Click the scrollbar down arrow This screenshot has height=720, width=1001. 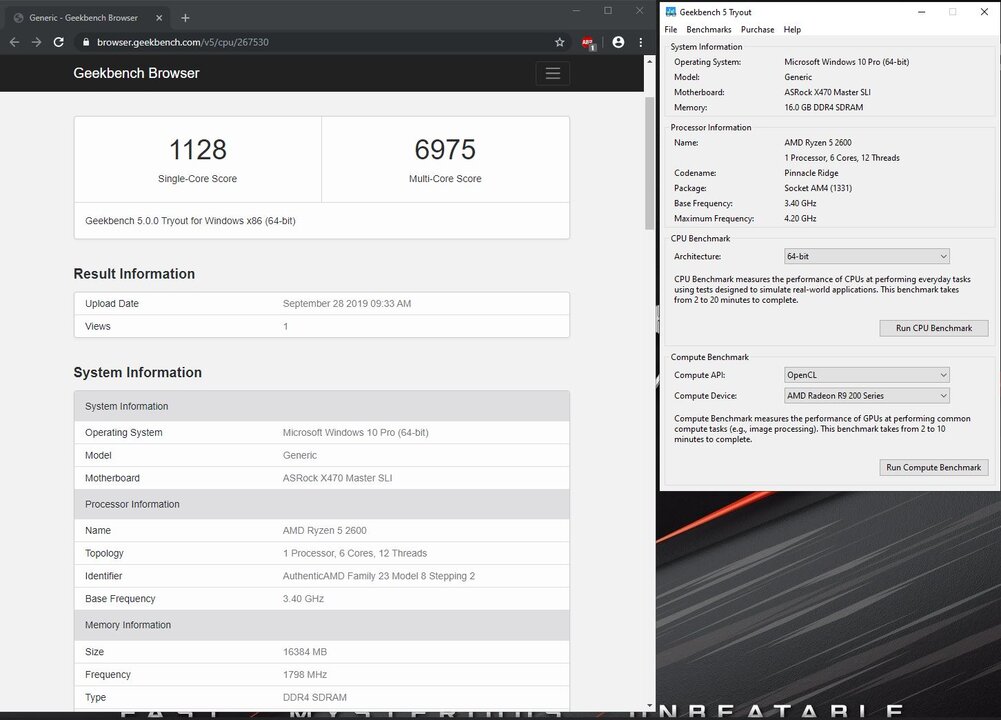click(x=649, y=705)
